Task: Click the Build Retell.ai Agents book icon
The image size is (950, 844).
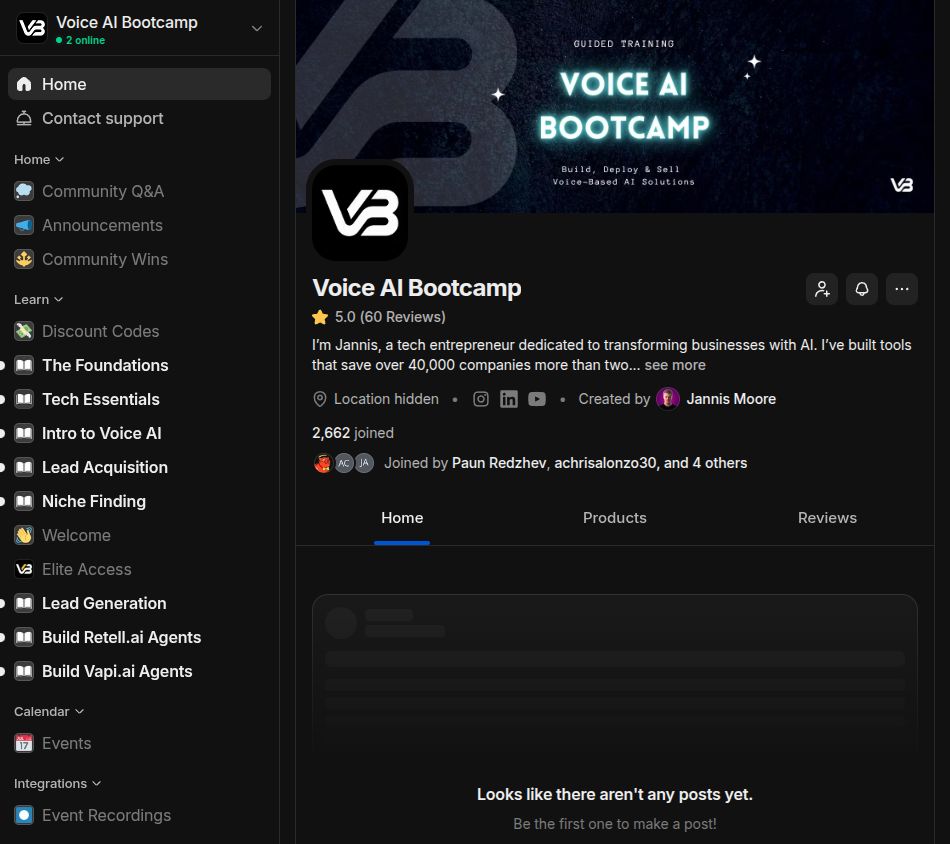Action: click(24, 637)
